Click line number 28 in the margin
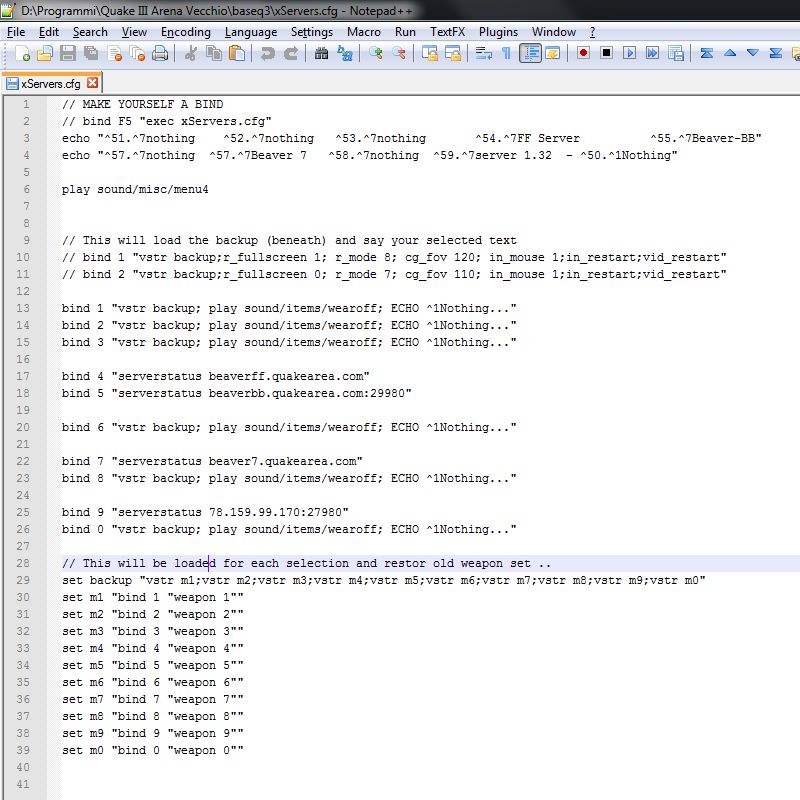The width and height of the screenshot is (800, 800). click(x=23, y=563)
